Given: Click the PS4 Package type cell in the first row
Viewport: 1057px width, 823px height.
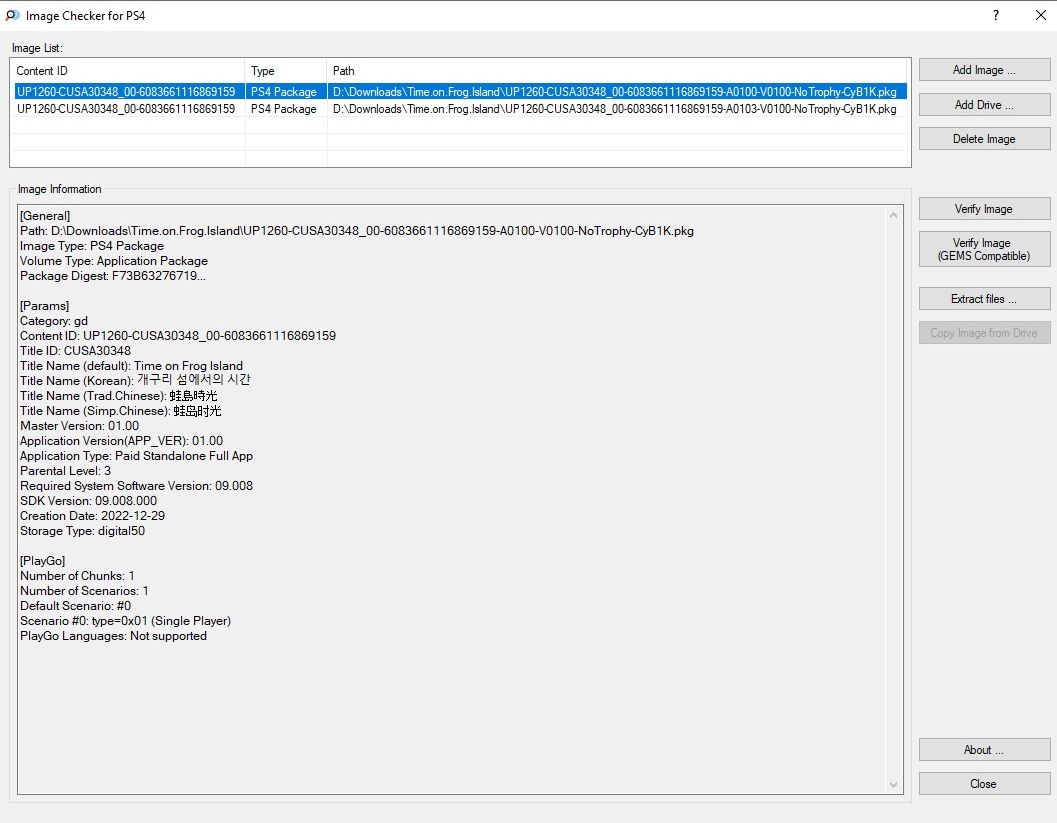Looking at the screenshot, I should [284, 92].
